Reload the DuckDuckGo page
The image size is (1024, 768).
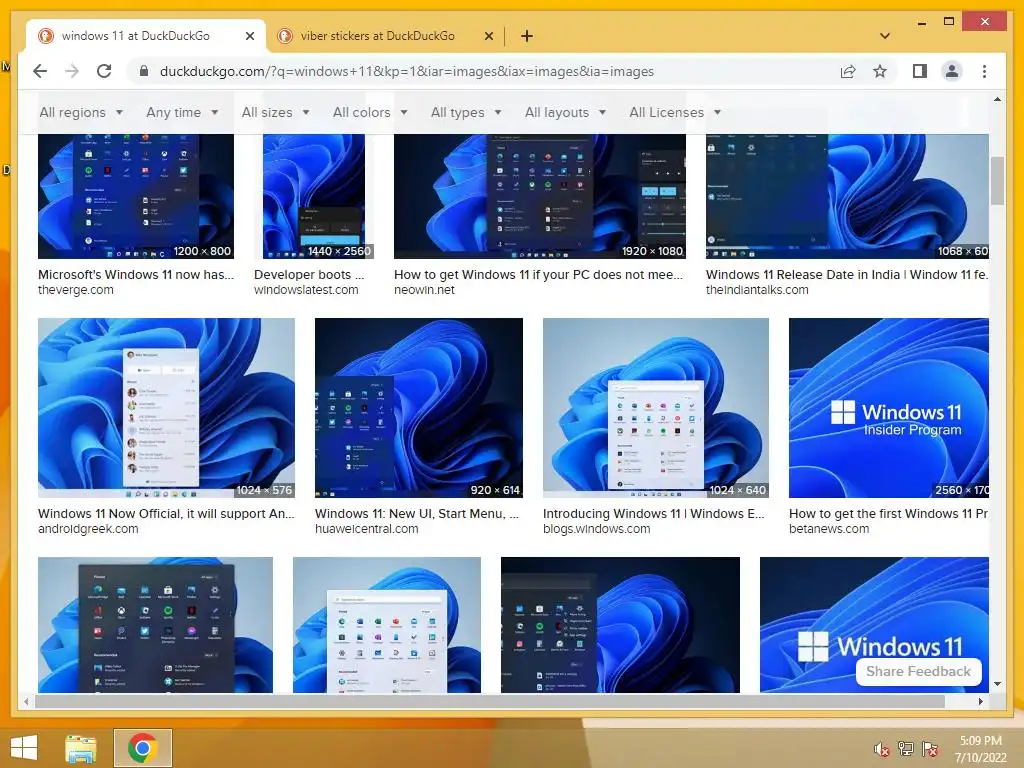pyautogui.click(x=104, y=71)
